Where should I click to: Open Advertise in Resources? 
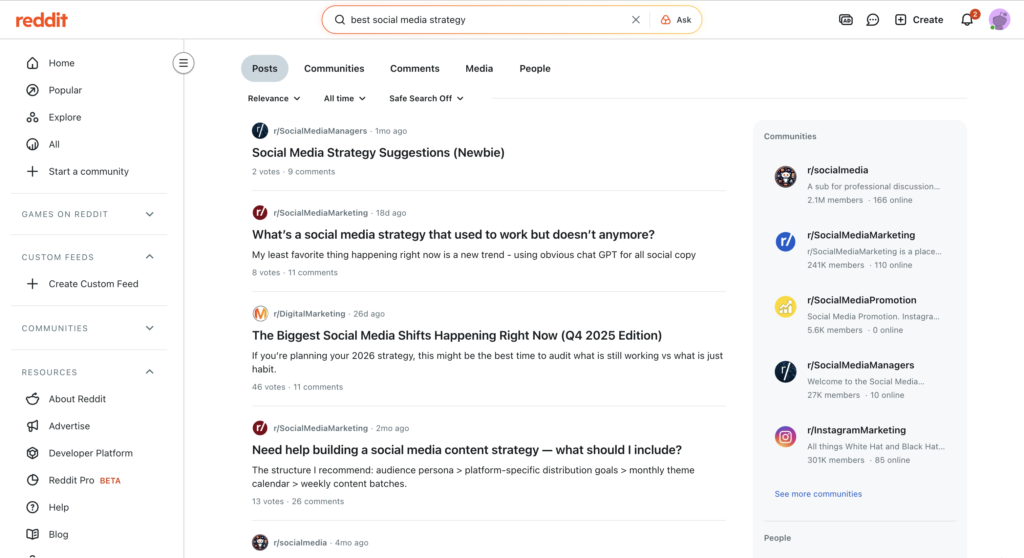tap(69, 426)
